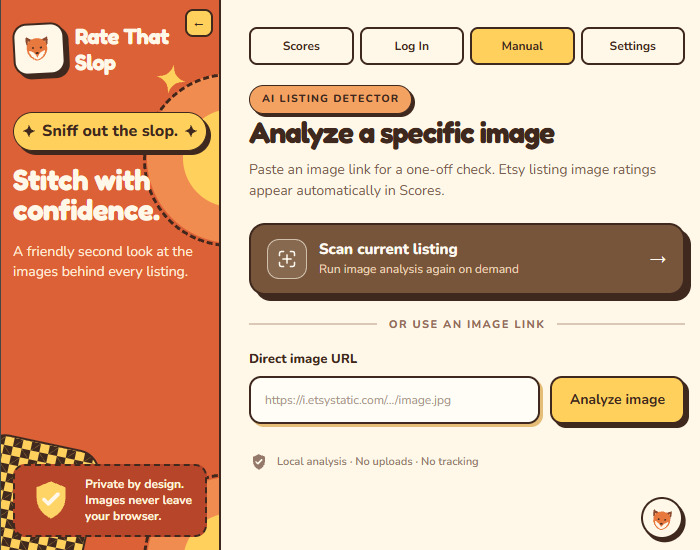
Task: Open the Scores tab
Action: pyautogui.click(x=301, y=46)
